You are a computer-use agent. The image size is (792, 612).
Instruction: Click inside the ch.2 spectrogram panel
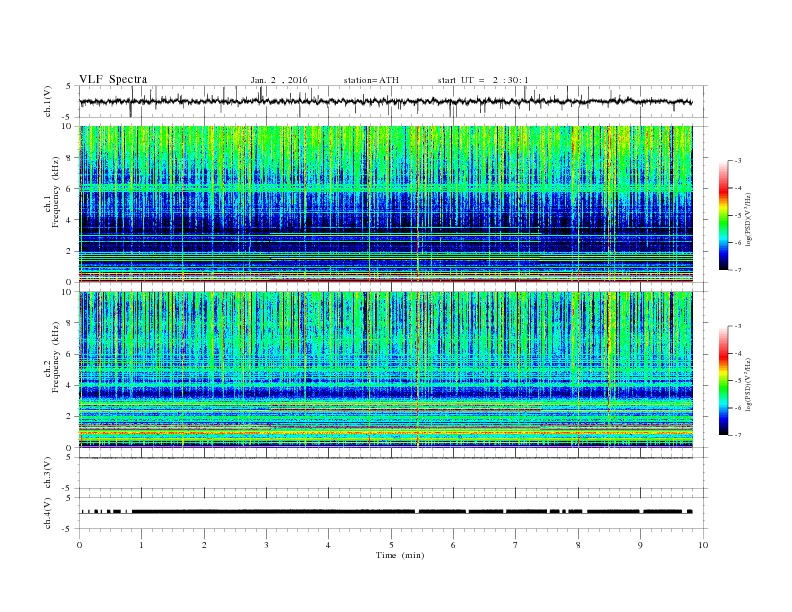[386, 369]
